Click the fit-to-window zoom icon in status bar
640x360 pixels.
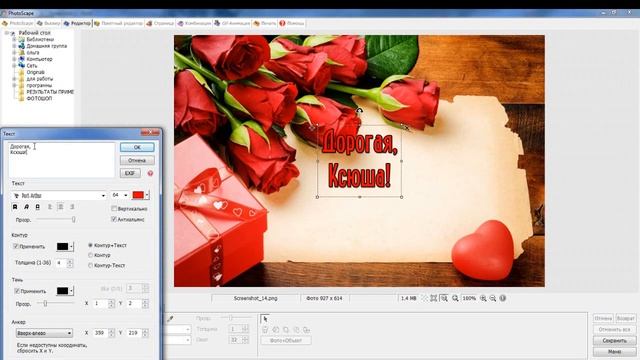coord(433,298)
